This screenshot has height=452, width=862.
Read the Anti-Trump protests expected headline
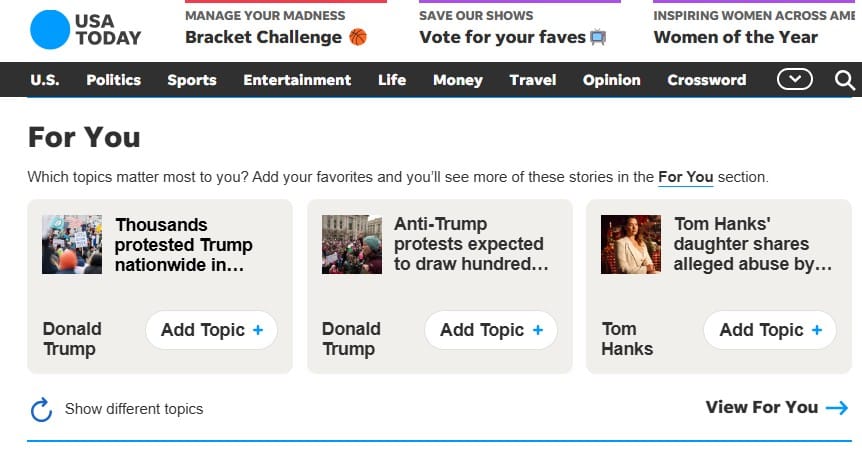pos(468,244)
